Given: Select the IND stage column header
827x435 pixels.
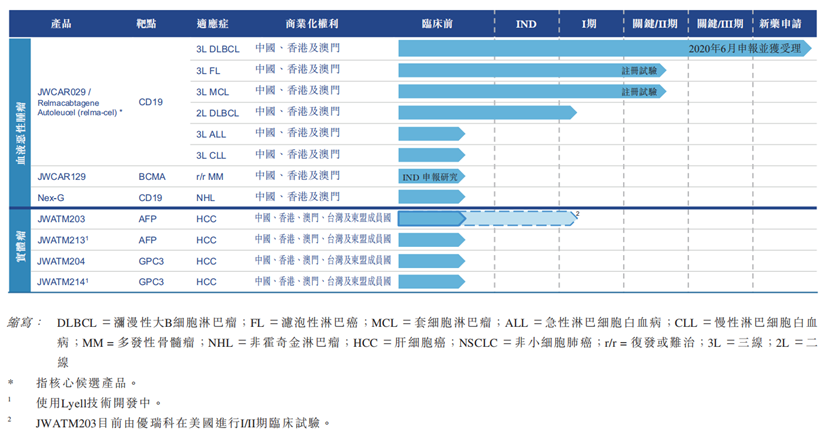Looking at the screenshot, I should point(525,21).
